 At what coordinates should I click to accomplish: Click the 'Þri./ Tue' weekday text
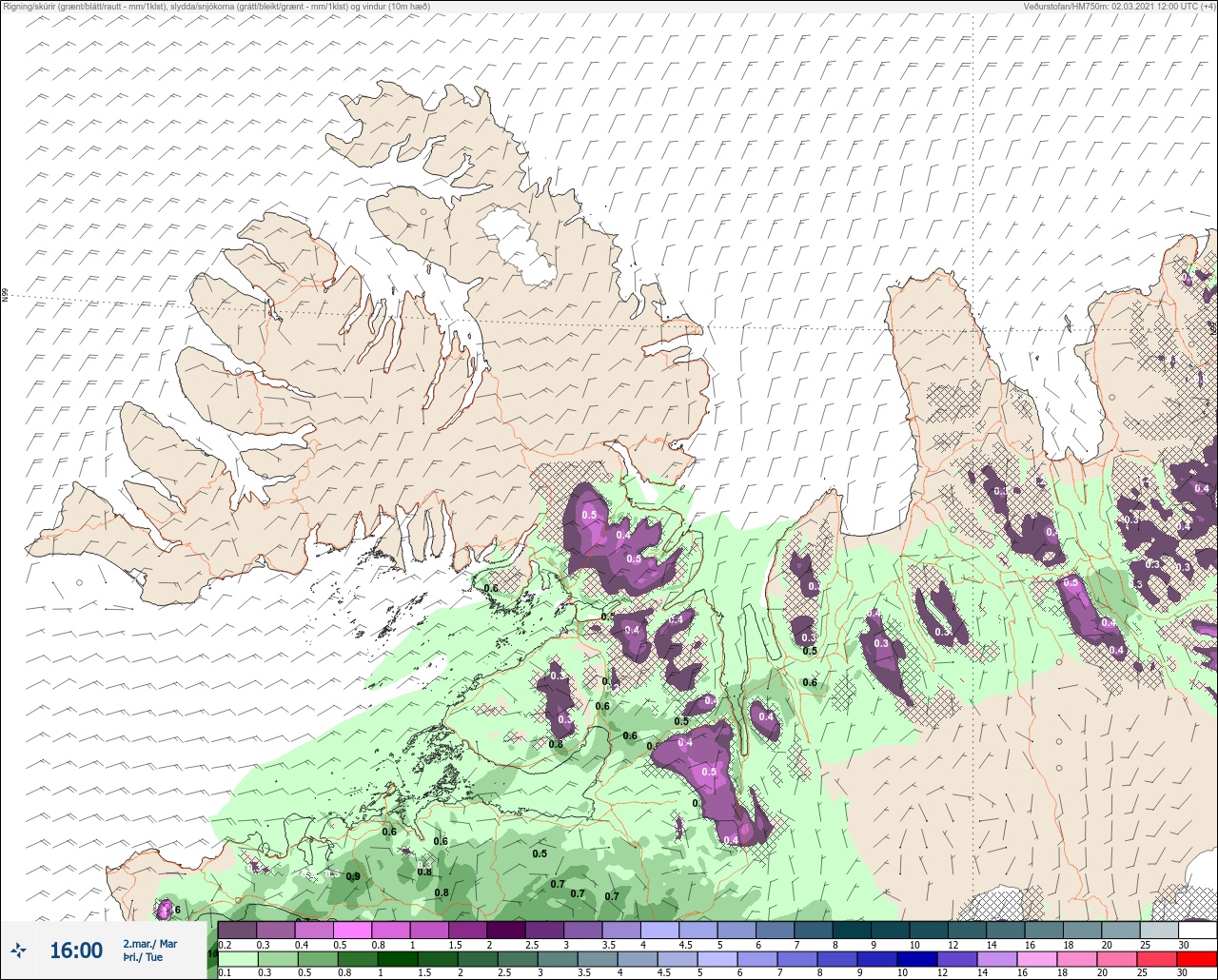tap(143, 958)
